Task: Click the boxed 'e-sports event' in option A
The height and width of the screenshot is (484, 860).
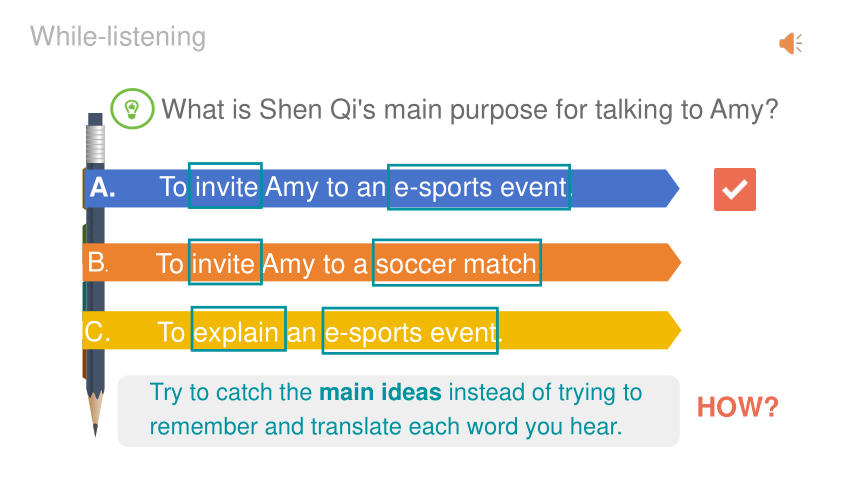Action: tap(479, 187)
